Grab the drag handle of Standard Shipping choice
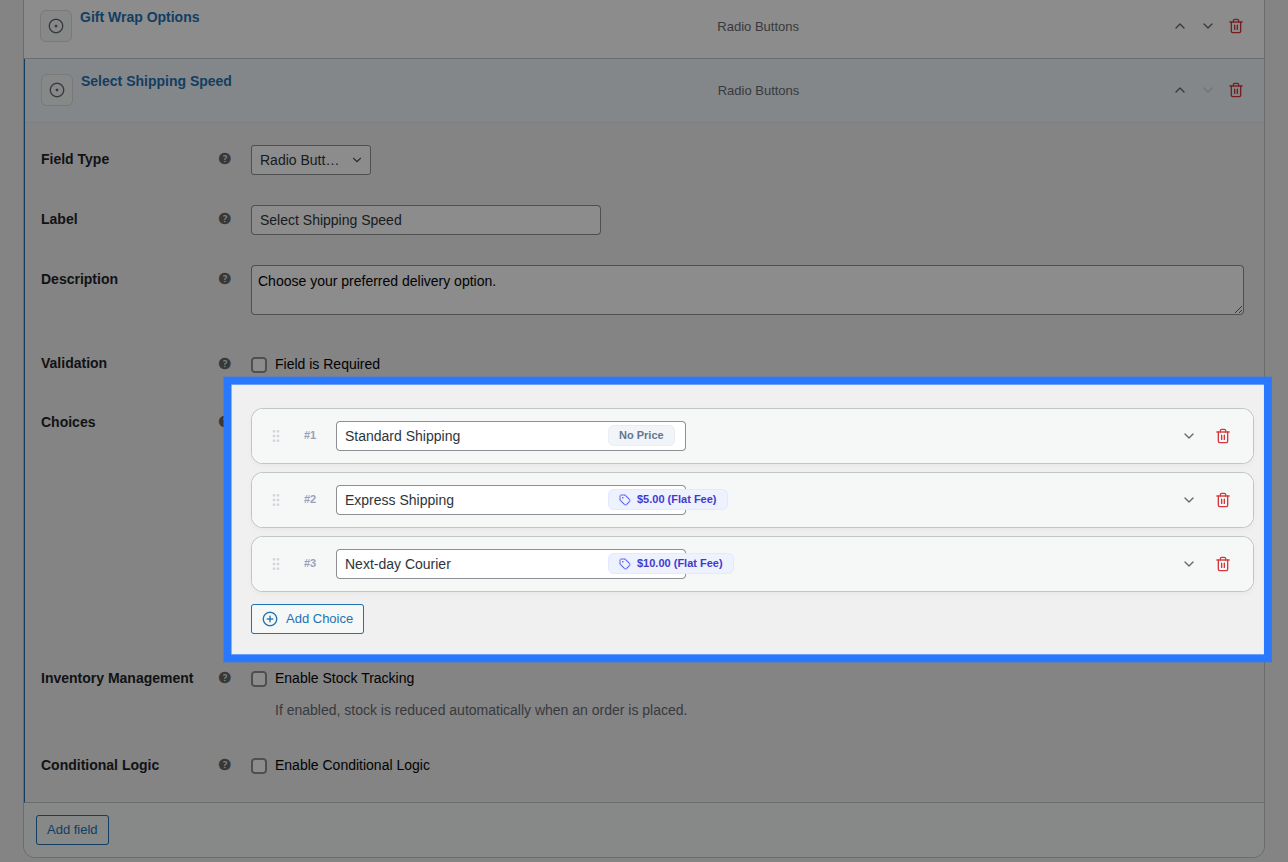The width and height of the screenshot is (1288, 862). coord(276,436)
